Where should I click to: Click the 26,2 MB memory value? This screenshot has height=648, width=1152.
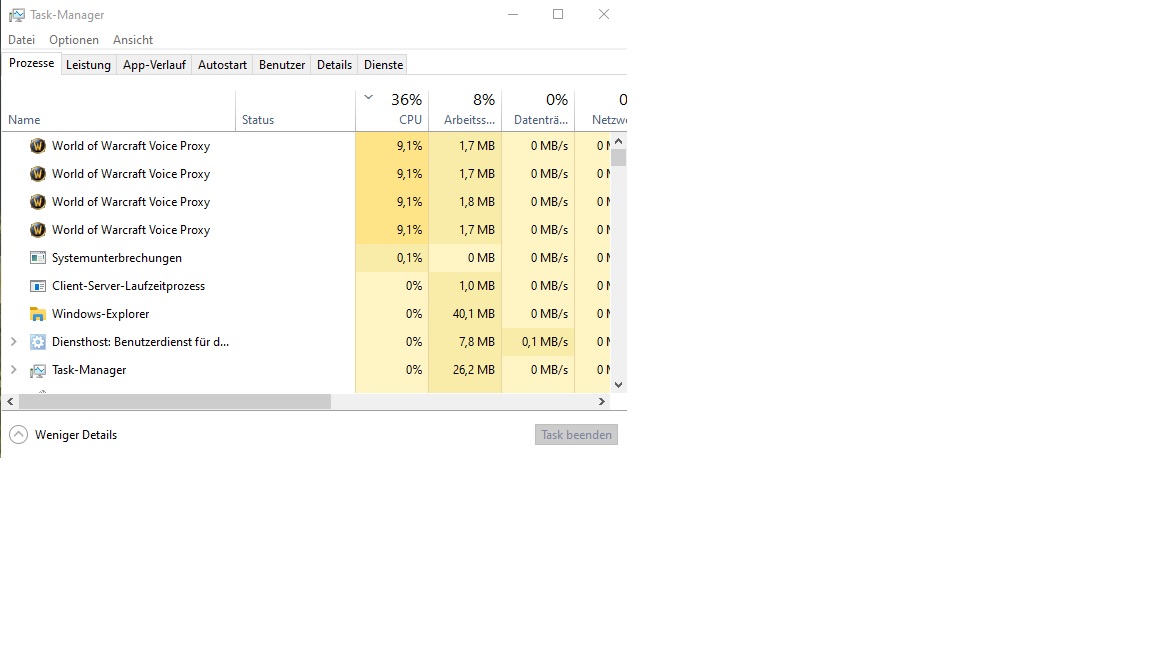tap(473, 370)
